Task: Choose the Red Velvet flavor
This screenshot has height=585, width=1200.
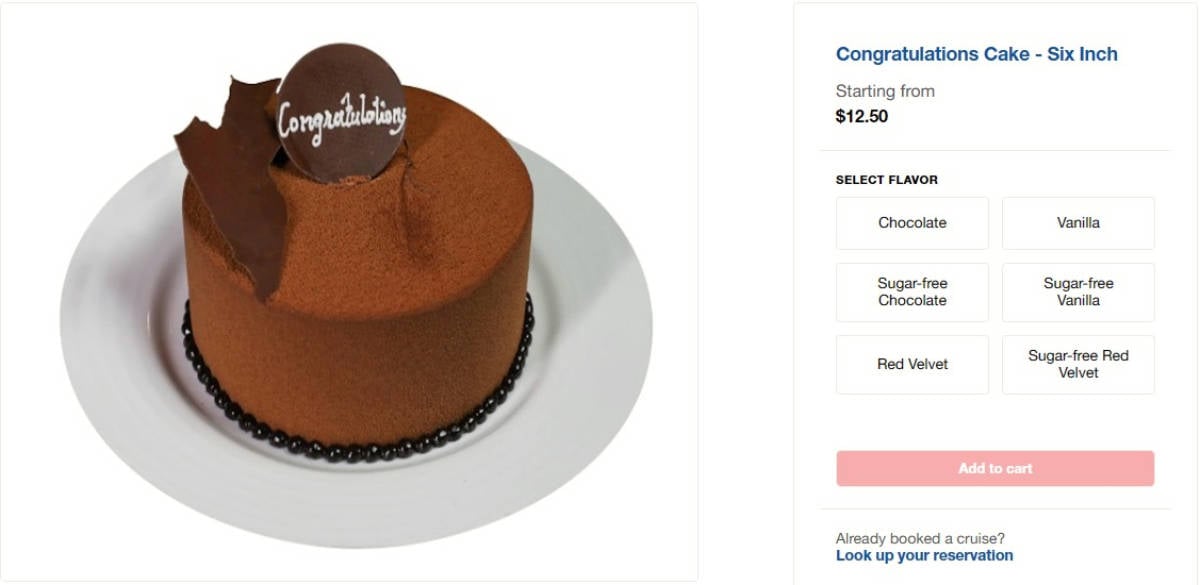Action: point(912,364)
